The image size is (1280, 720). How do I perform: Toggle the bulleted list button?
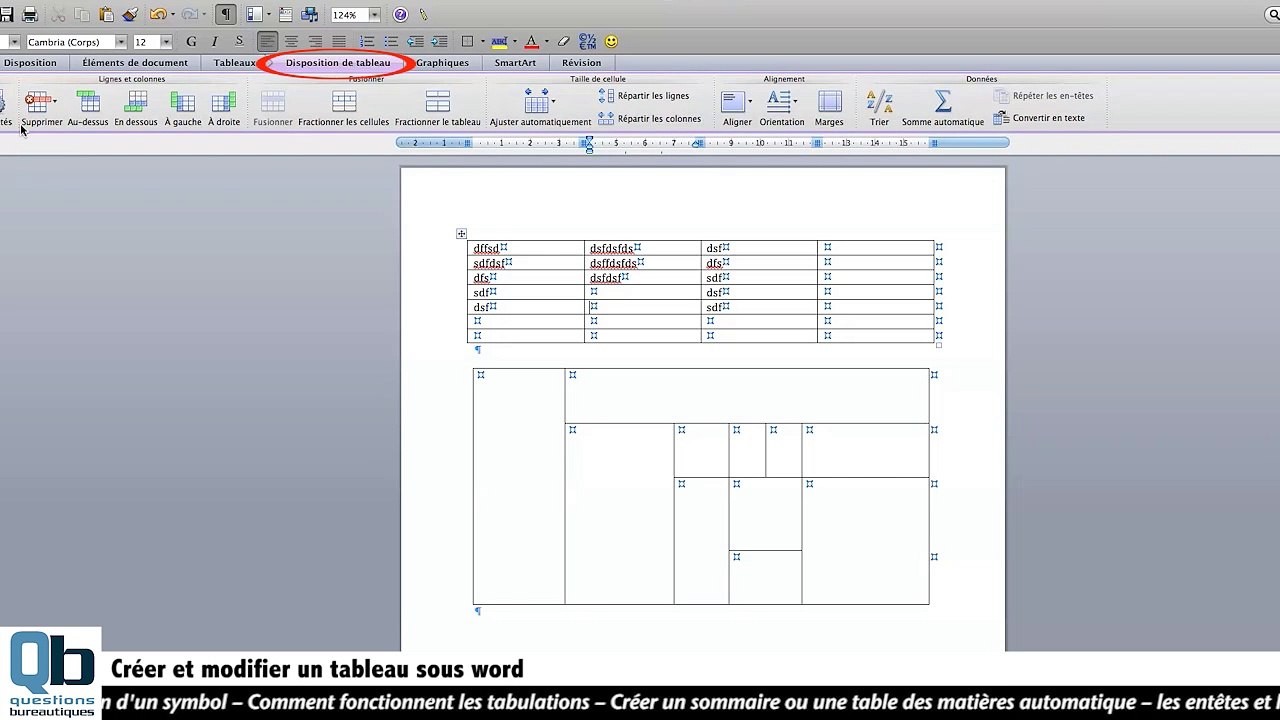(x=391, y=42)
